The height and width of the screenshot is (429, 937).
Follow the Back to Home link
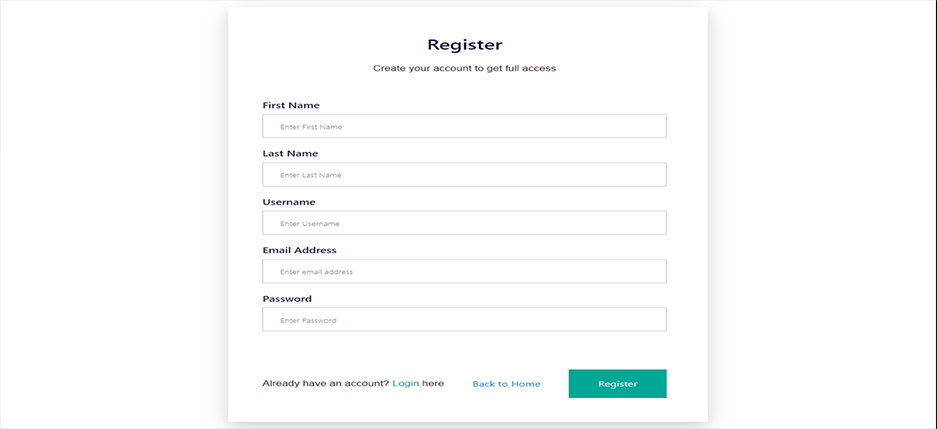(506, 384)
